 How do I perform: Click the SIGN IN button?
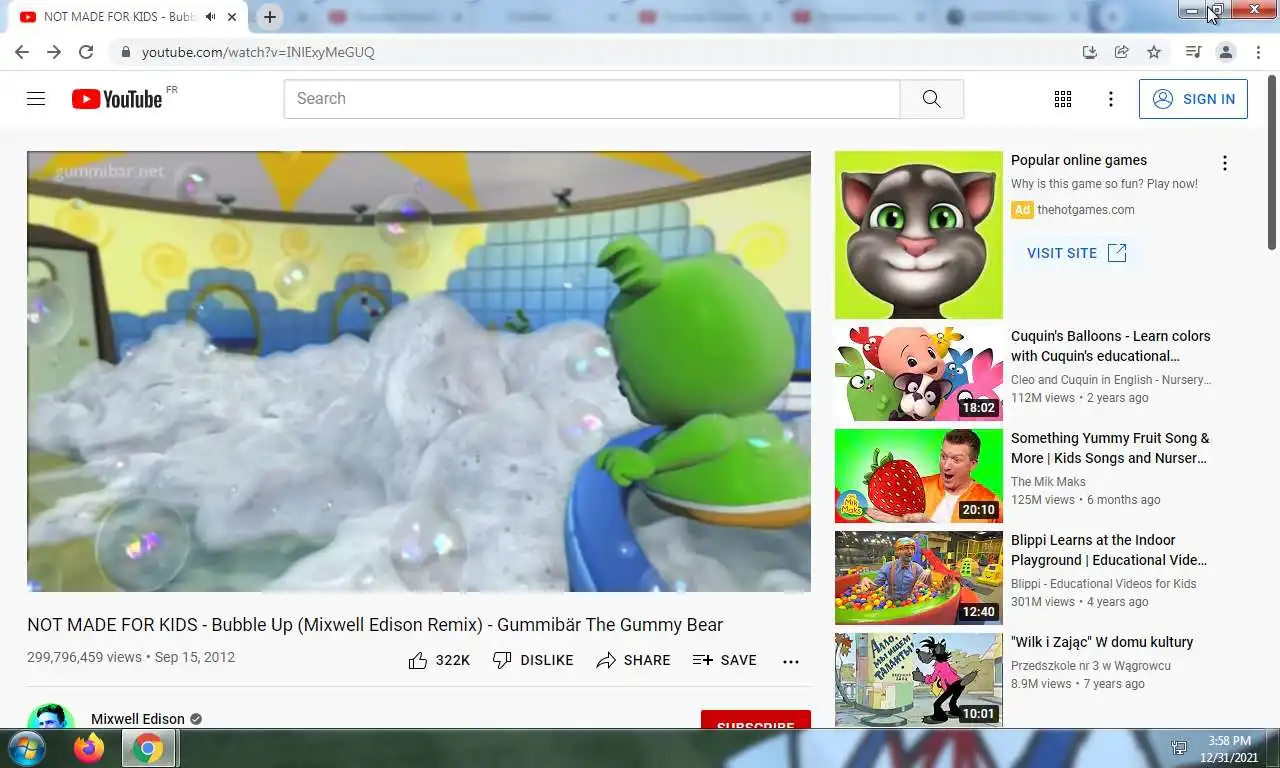(1193, 99)
